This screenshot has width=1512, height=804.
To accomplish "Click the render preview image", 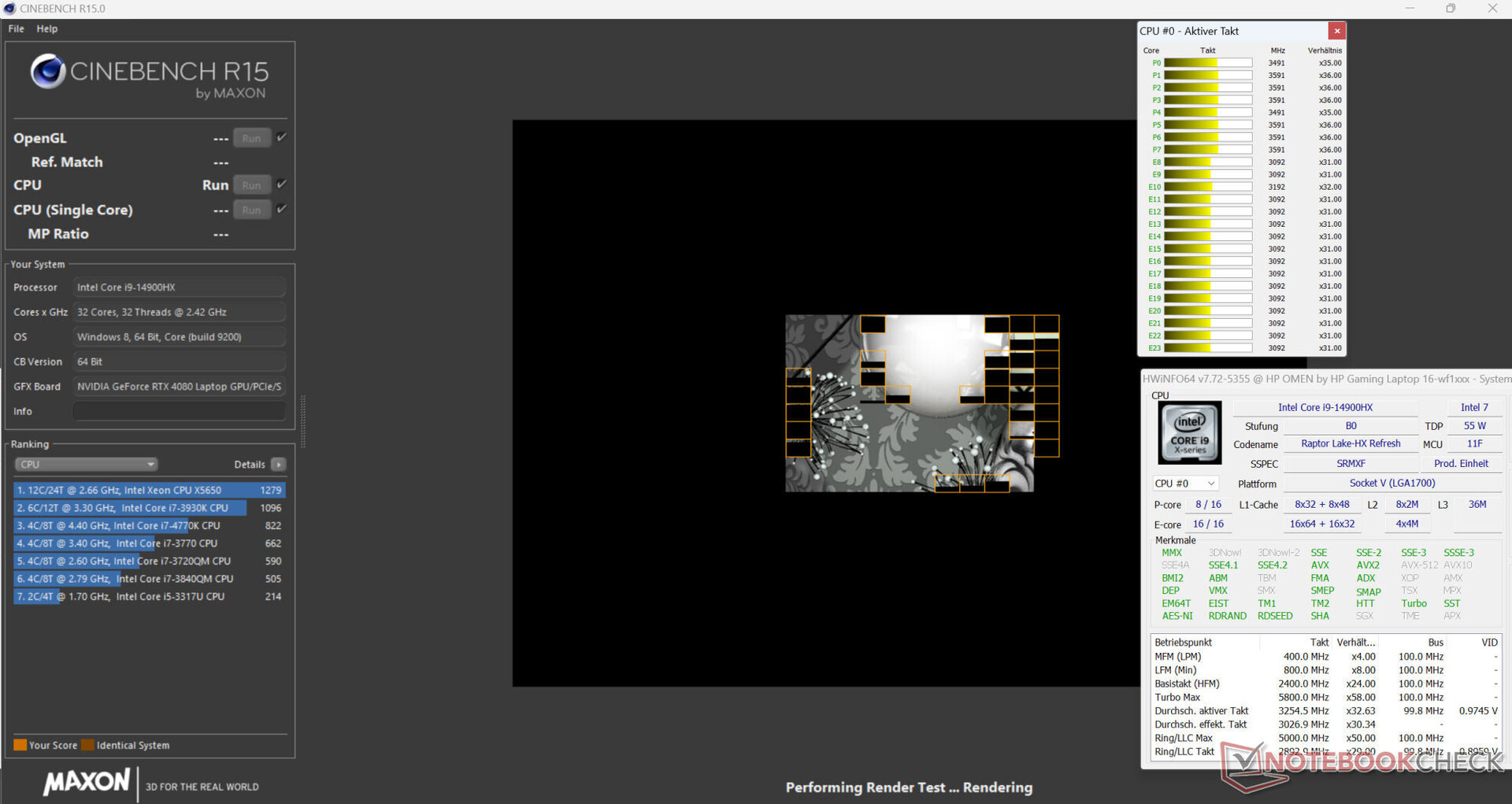I will (922, 403).
